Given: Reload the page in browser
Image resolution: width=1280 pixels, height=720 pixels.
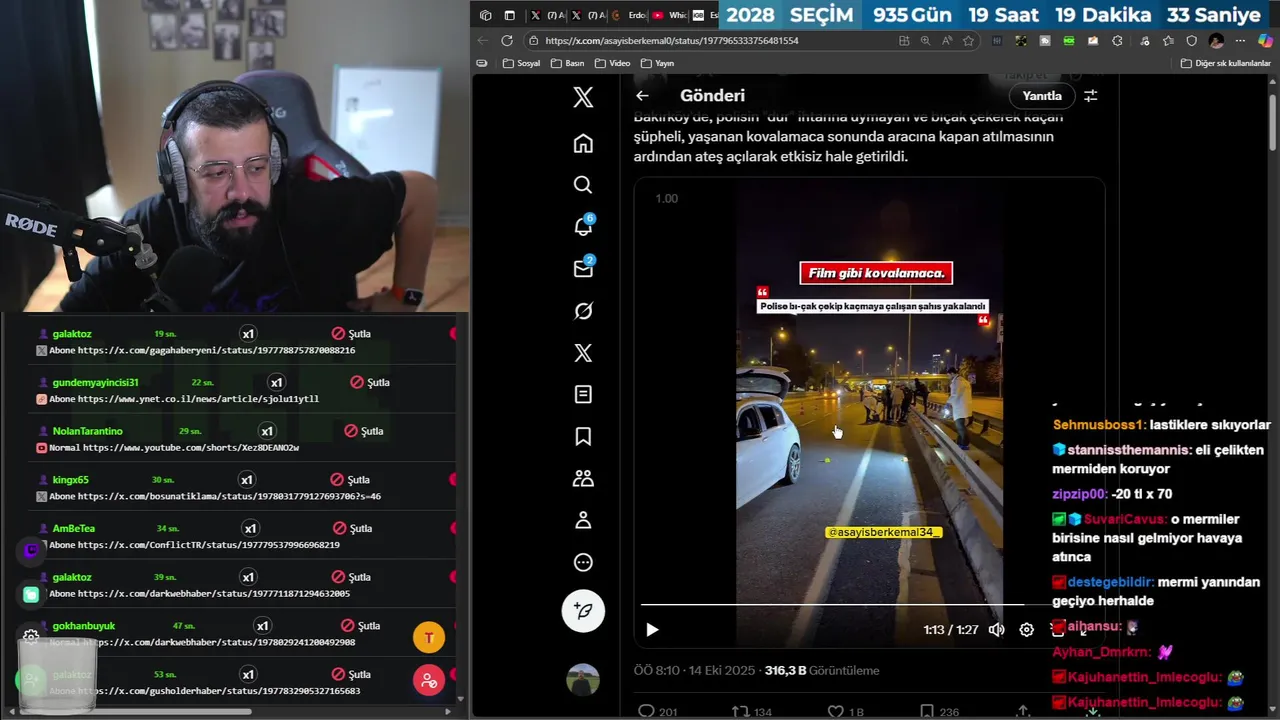Looking at the screenshot, I should pos(507,41).
